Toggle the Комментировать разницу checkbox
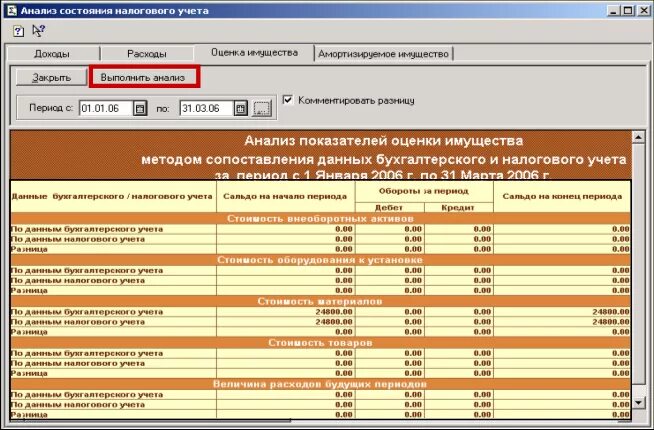The image size is (654, 430). pyautogui.click(x=288, y=100)
